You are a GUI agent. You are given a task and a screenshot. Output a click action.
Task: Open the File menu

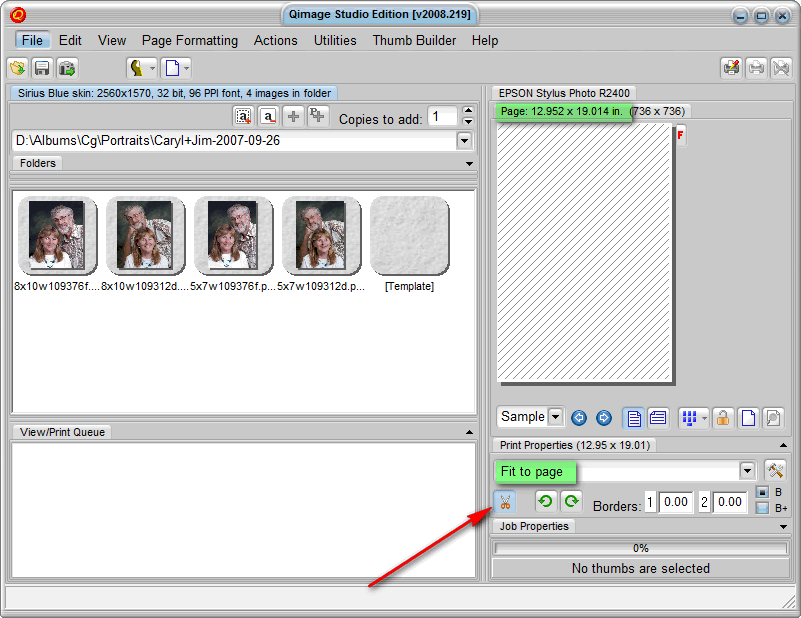click(x=32, y=40)
